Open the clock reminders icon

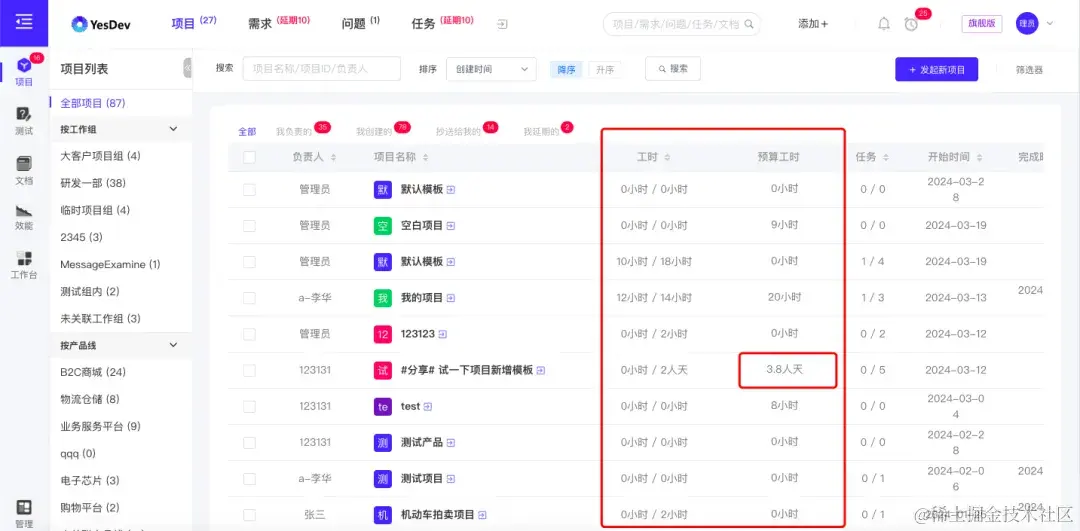tap(911, 24)
